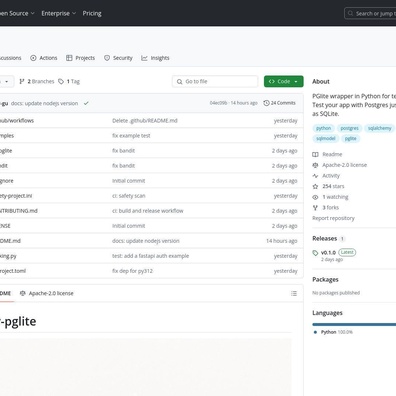View the 1 Tag link

coord(69,81)
